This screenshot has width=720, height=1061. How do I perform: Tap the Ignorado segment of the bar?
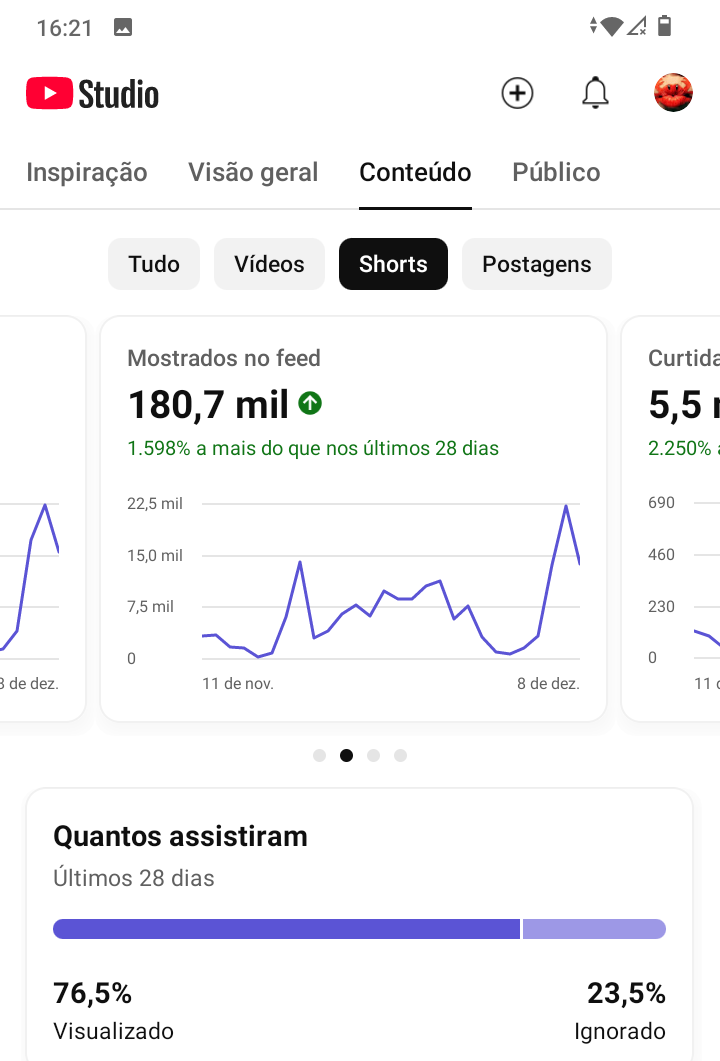pyautogui.click(x=594, y=929)
